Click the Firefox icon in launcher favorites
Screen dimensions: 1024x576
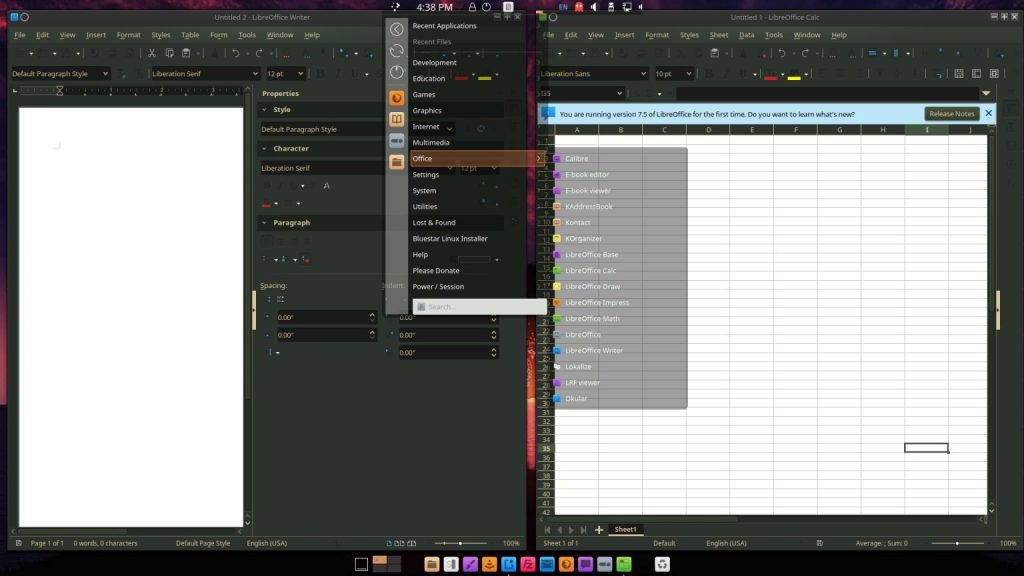pos(397,98)
